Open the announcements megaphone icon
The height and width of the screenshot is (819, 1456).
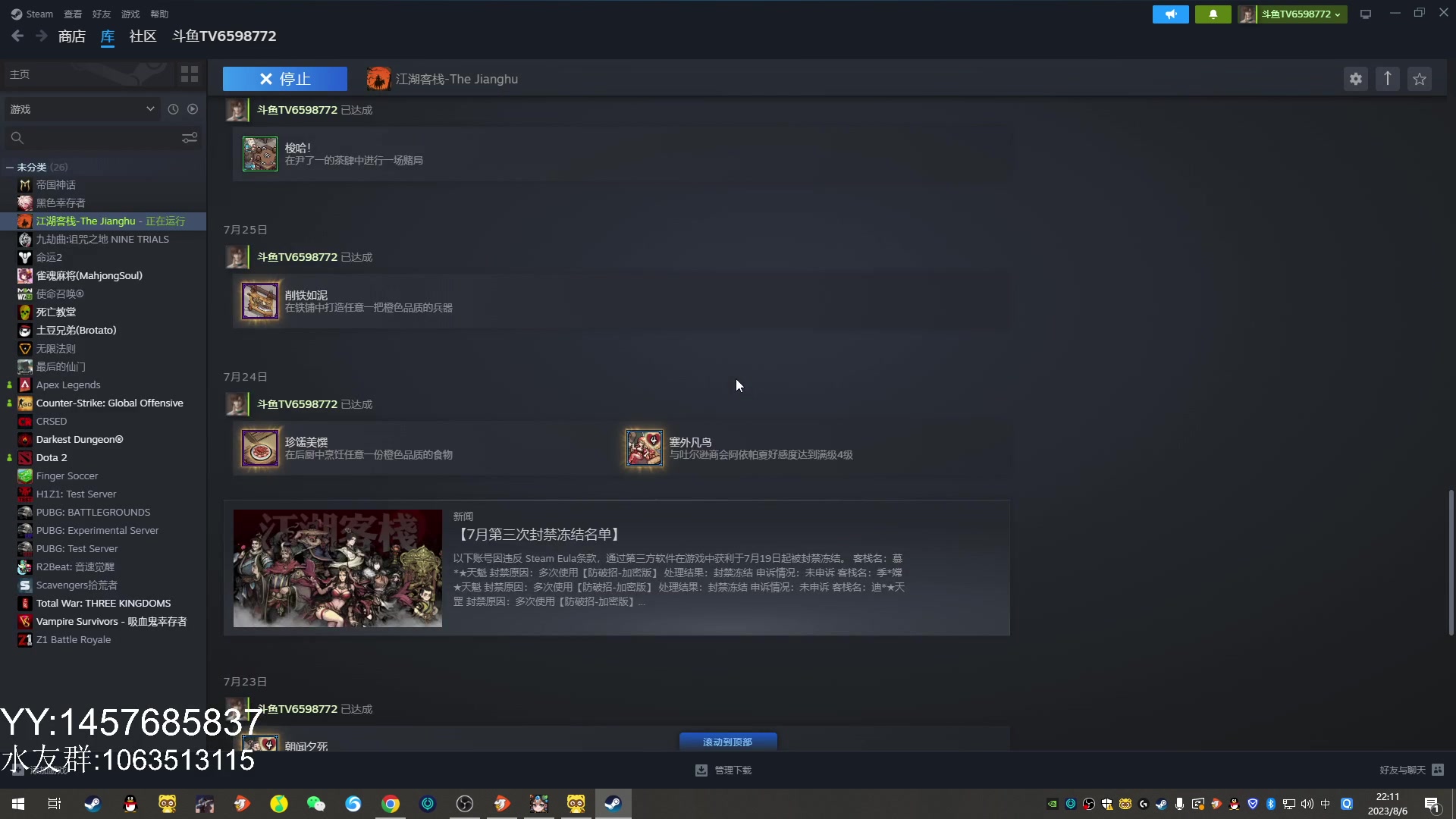point(1171,14)
